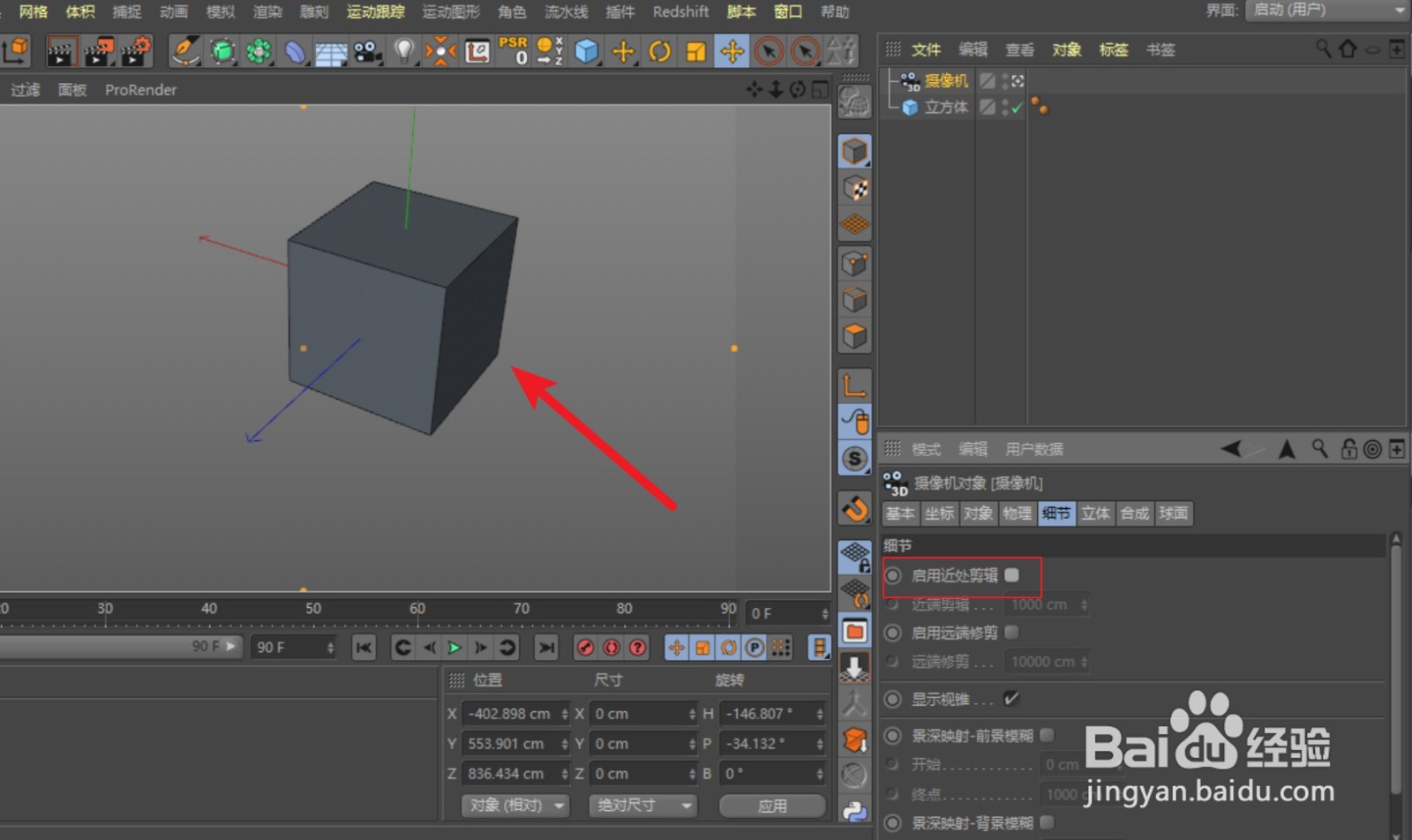Toggle 显示视锥 keyframe circle
Viewport: 1412px width, 840px height.
coord(893,699)
